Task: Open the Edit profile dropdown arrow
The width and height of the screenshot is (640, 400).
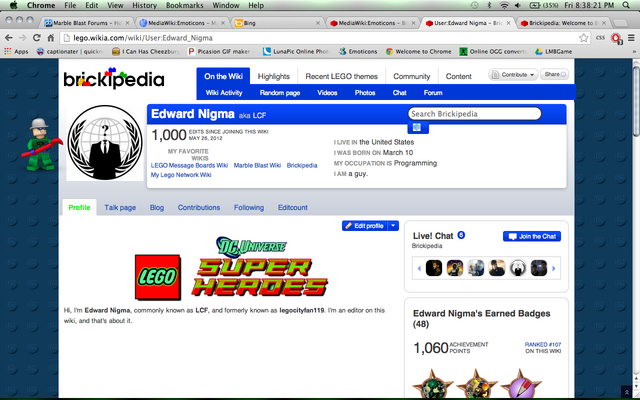Action: (x=393, y=226)
